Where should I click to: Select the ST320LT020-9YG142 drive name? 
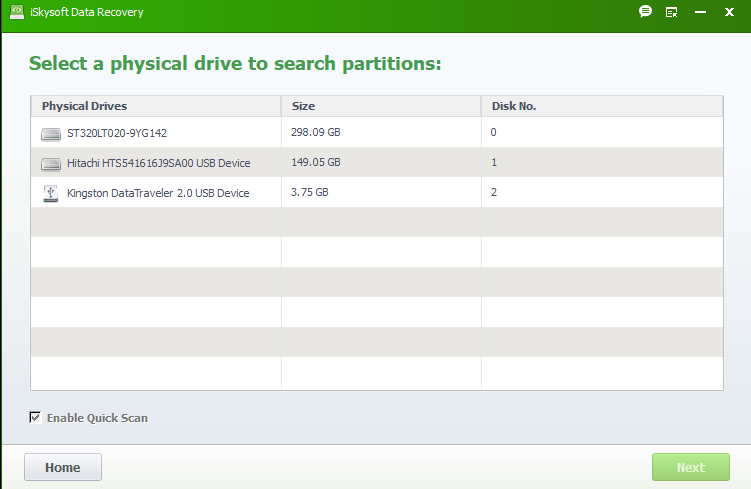[x=117, y=133]
